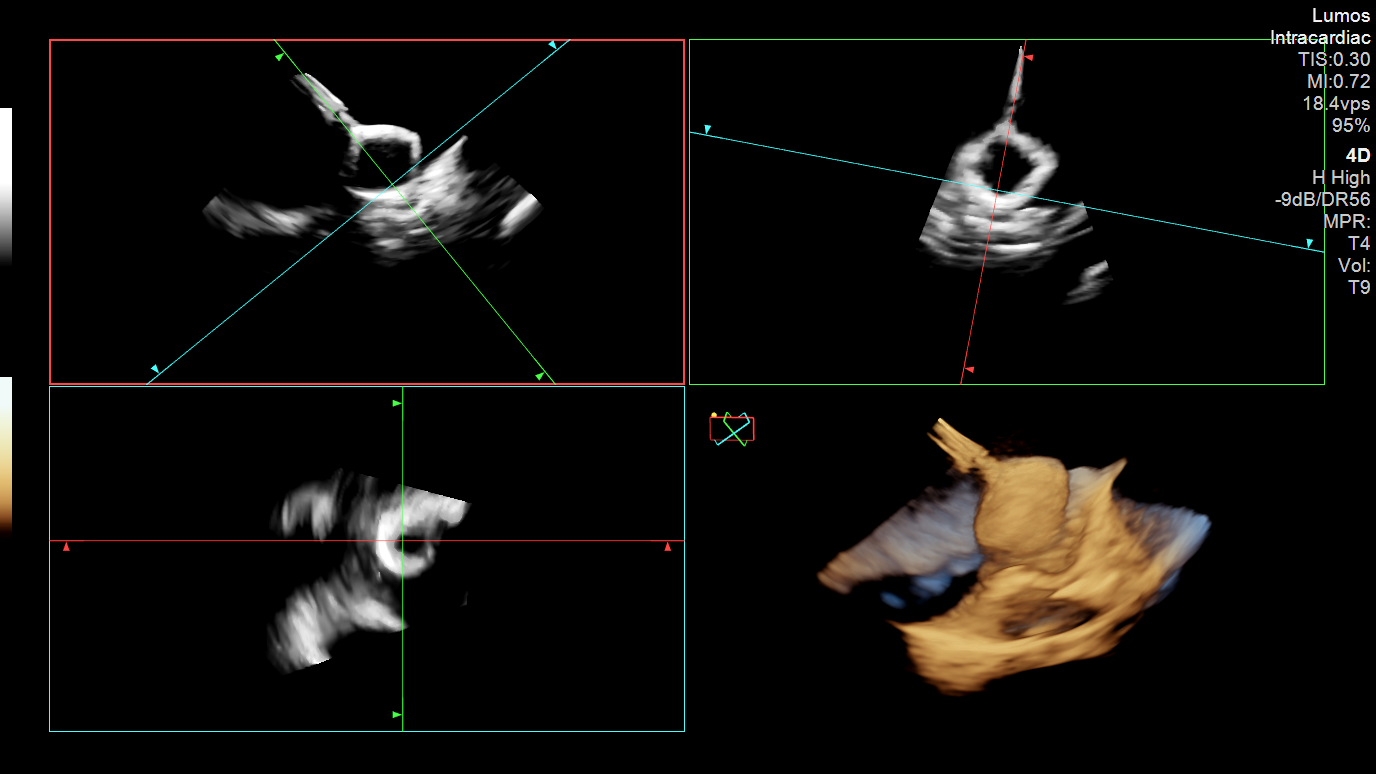
Task: Click cyan arrow at bottom-left of red-framed view
Action: (x=155, y=369)
